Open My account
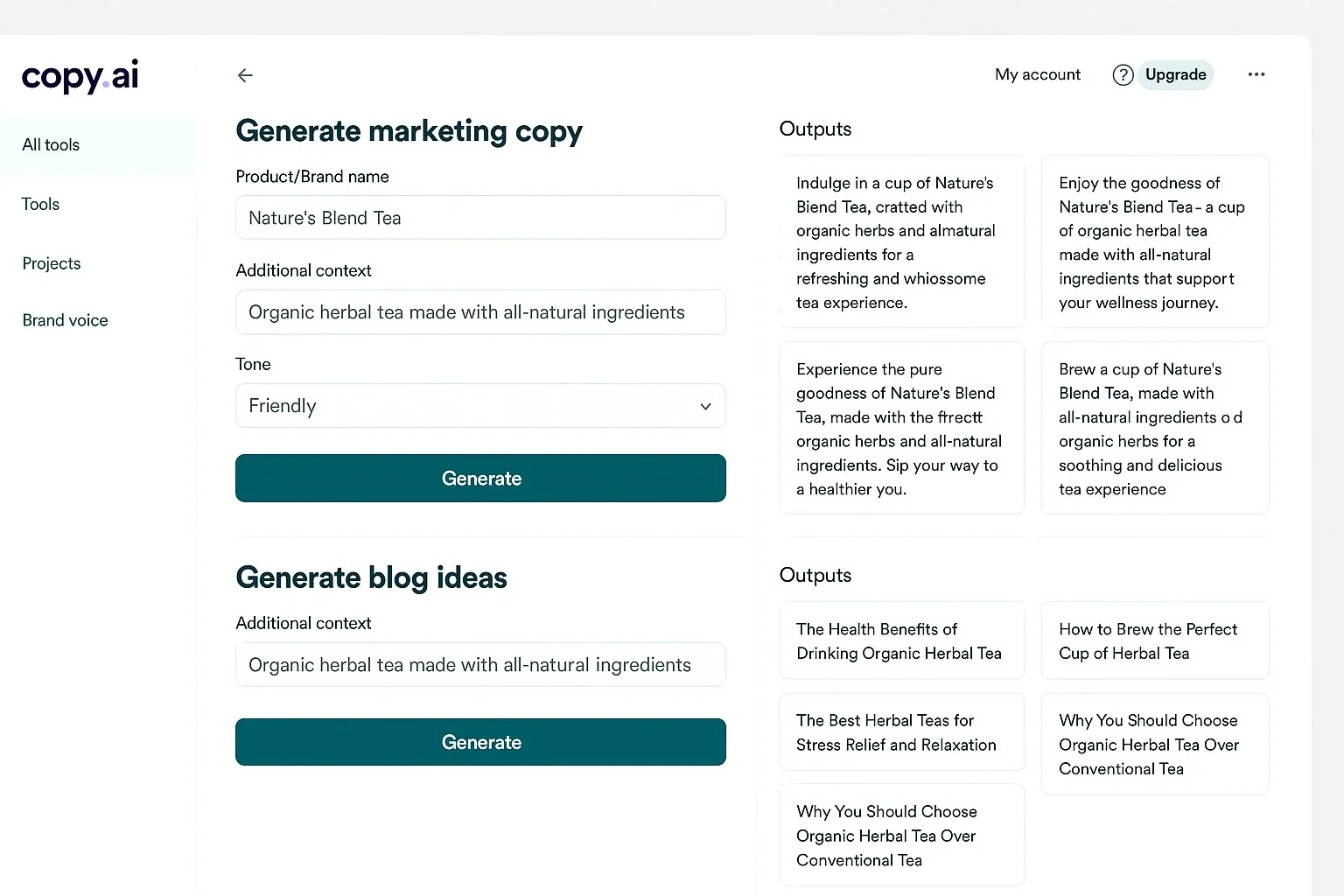The image size is (1344, 896). point(1037,74)
